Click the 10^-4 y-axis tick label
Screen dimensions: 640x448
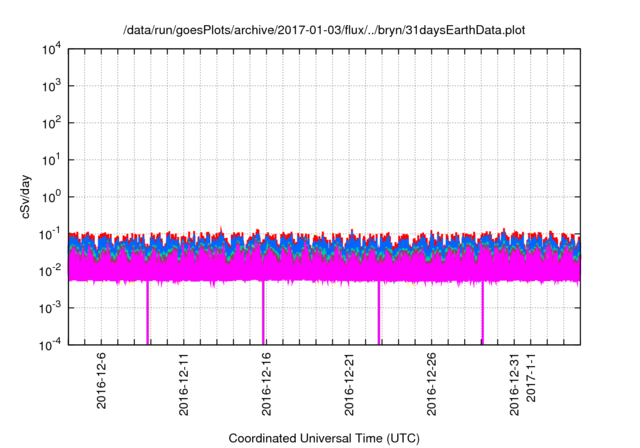pyautogui.click(x=51, y=346)
